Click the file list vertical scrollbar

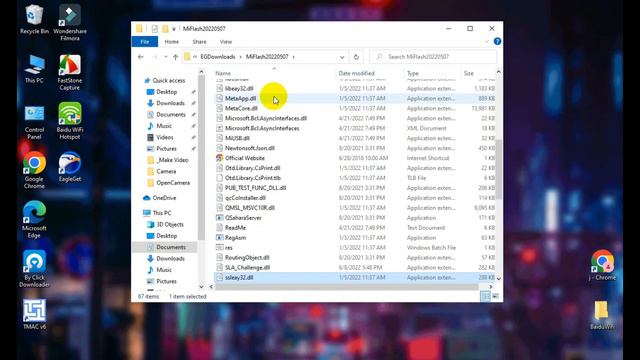click(498, 169)
